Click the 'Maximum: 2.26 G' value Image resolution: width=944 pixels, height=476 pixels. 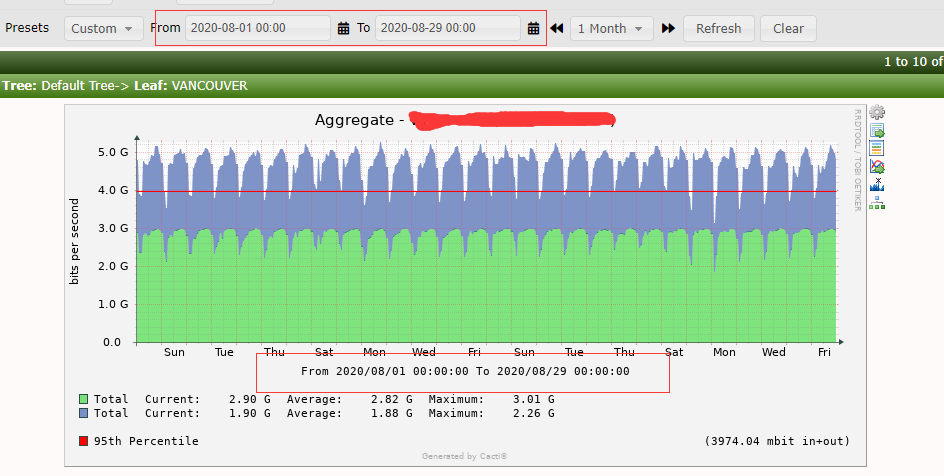pyautogui.click(x=491, y=413)
